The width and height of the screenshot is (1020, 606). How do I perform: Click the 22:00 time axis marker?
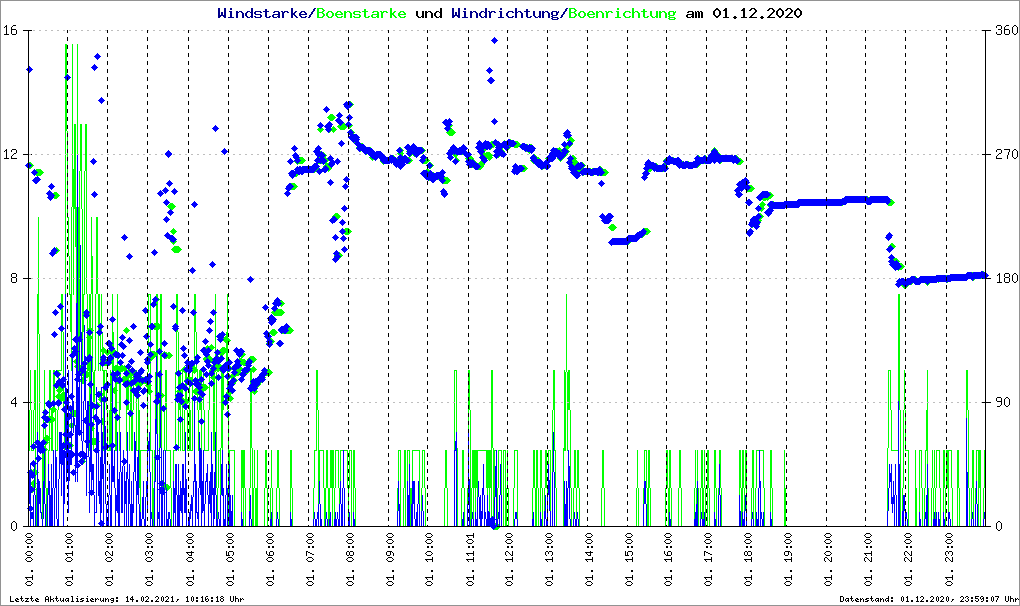pos(909,558)
